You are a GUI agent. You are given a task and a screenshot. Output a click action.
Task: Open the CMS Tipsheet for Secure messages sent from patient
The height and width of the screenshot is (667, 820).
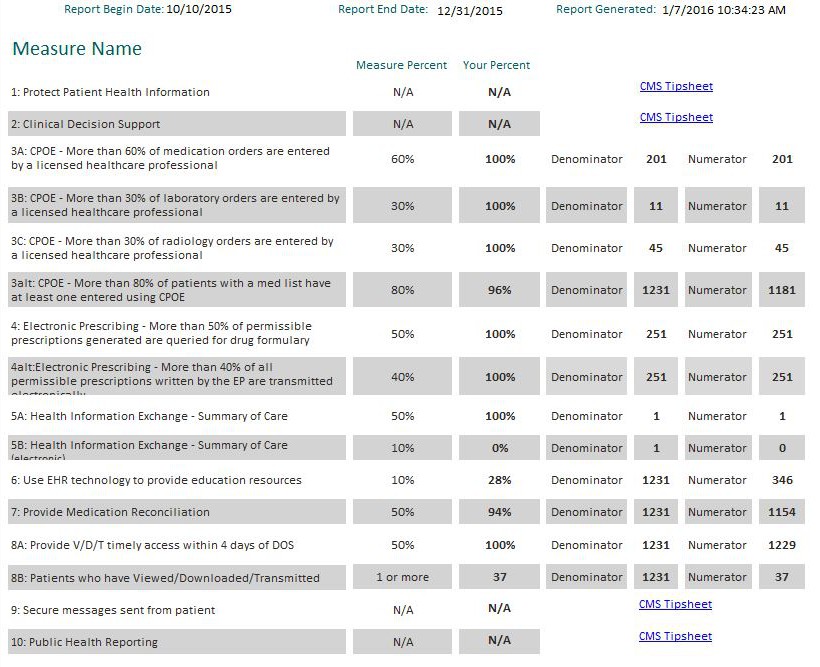[676, 604]
